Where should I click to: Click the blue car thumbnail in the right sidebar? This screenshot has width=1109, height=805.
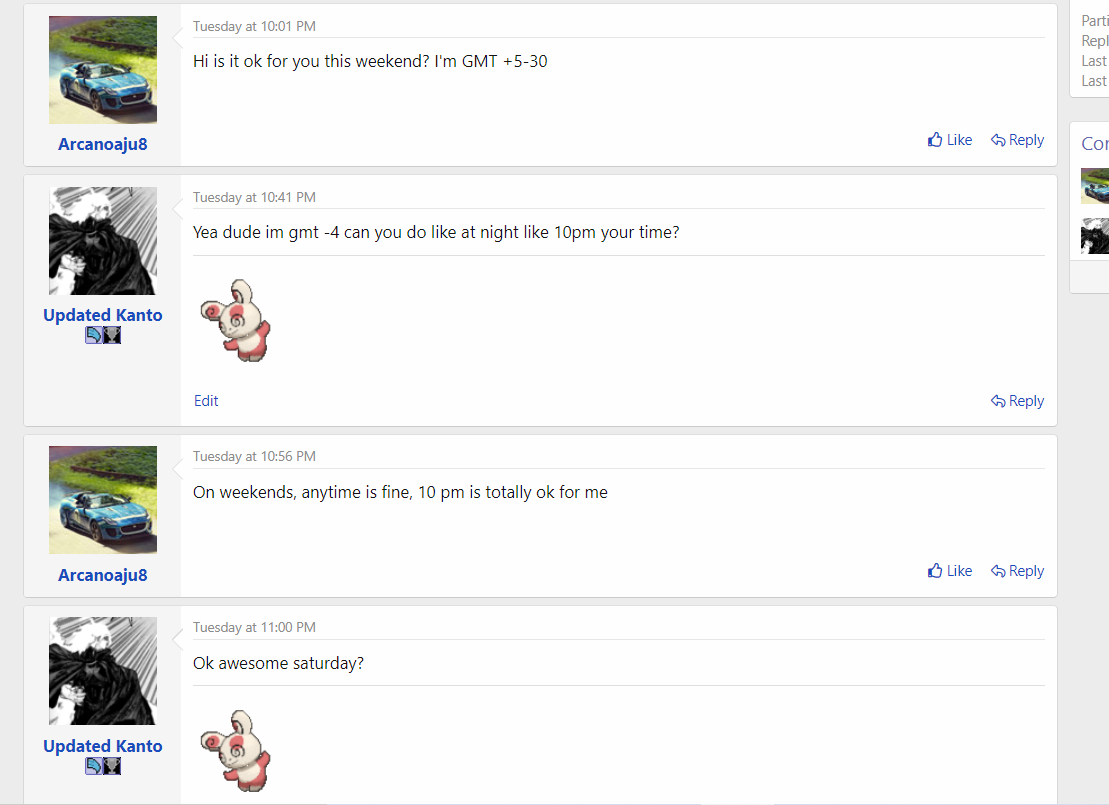coord(1096,186)
